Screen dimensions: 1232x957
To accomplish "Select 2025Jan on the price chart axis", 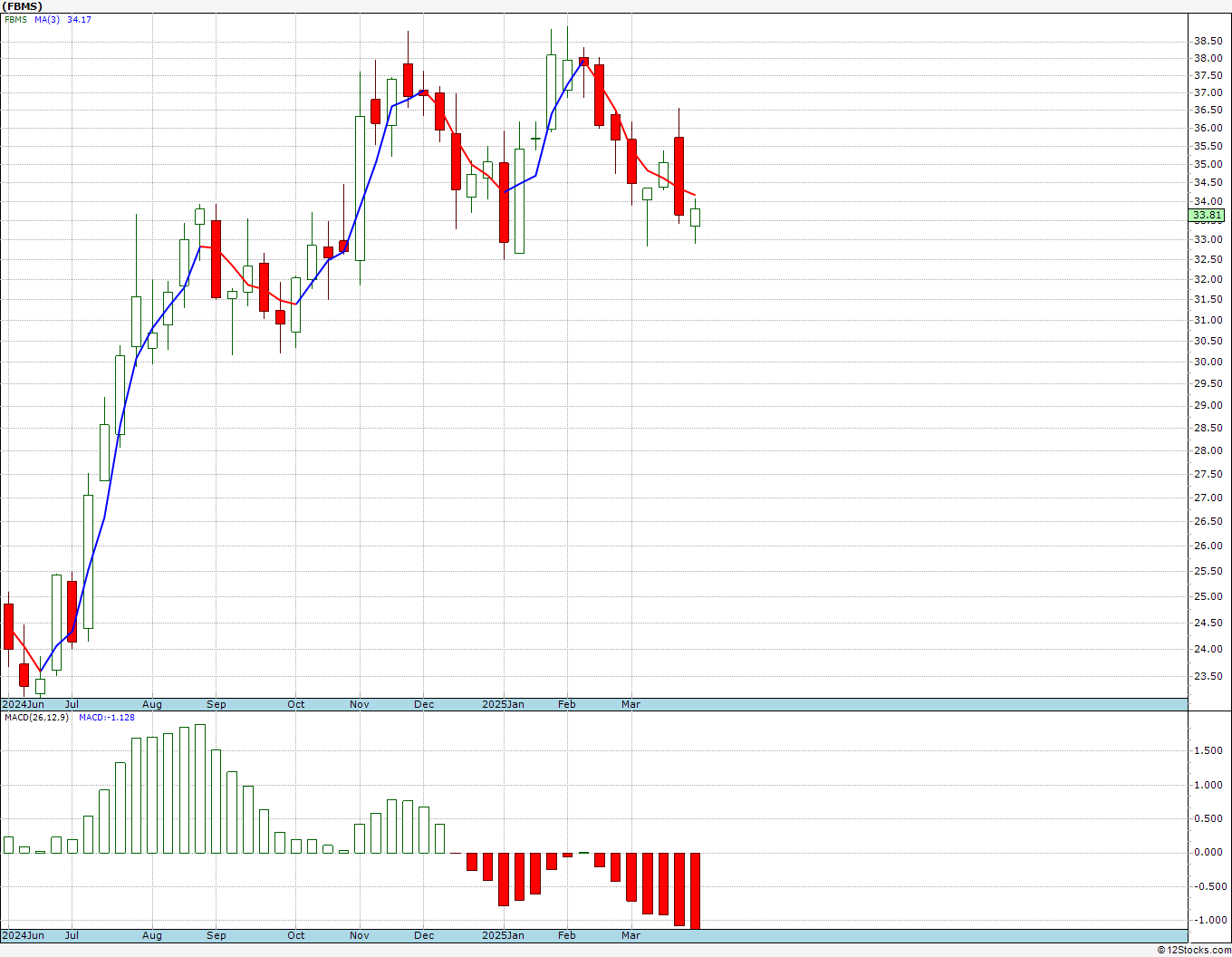I will point(503,704).
